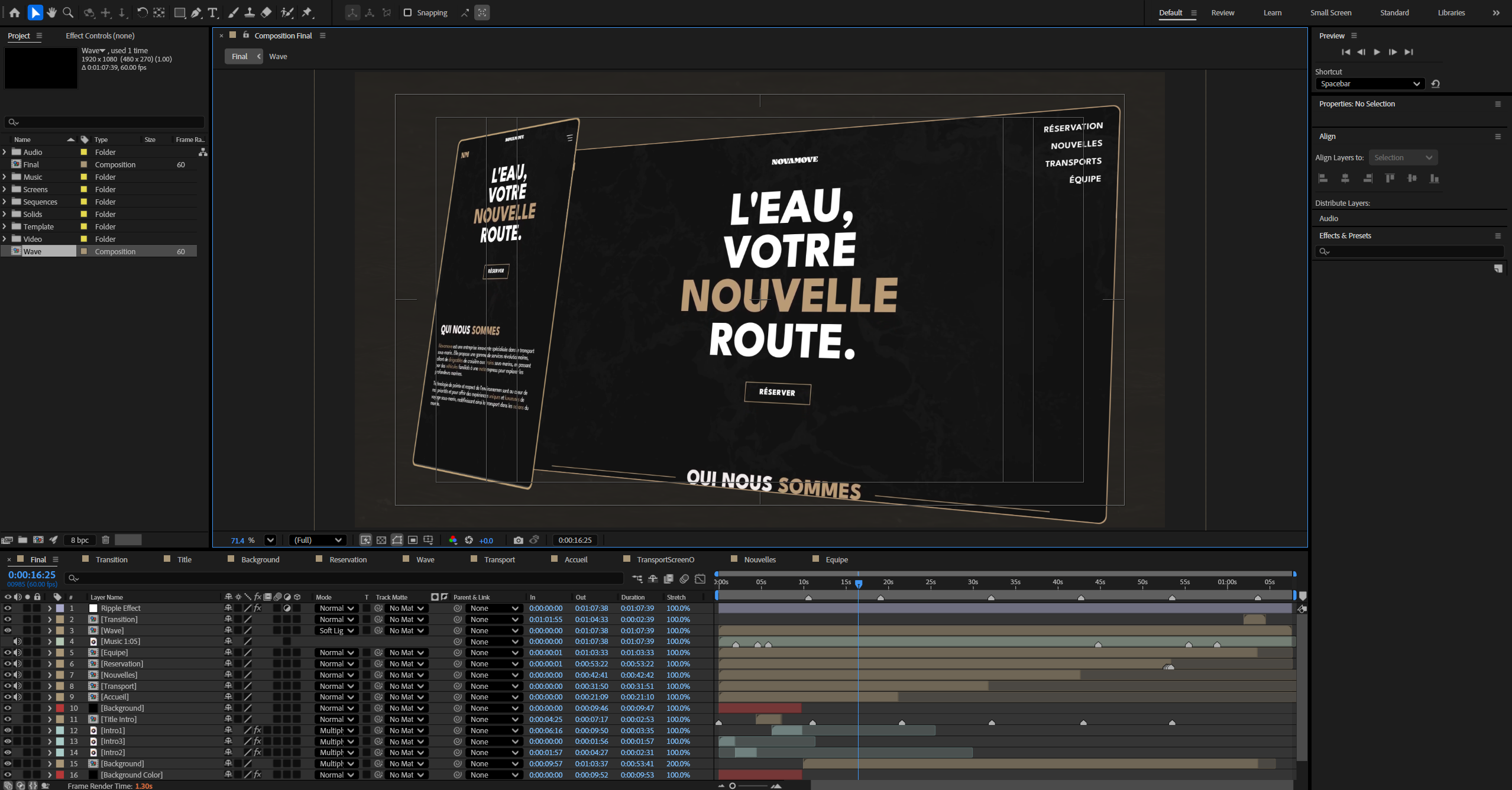The width and height of the screenshot is (1512, 790).
Task: Play the preview
Action: 1377,52
